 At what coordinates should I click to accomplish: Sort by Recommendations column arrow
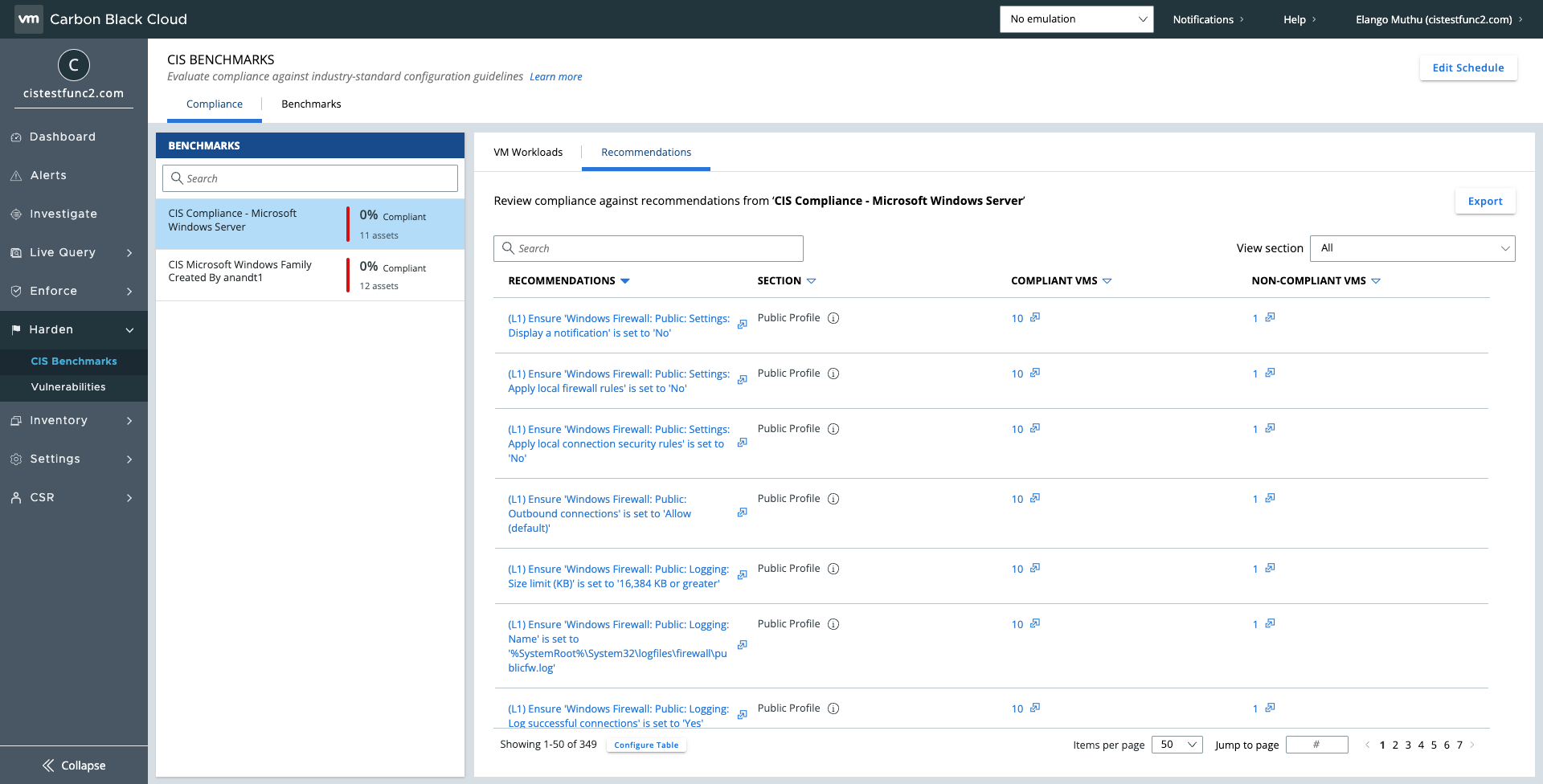[625, 281]
